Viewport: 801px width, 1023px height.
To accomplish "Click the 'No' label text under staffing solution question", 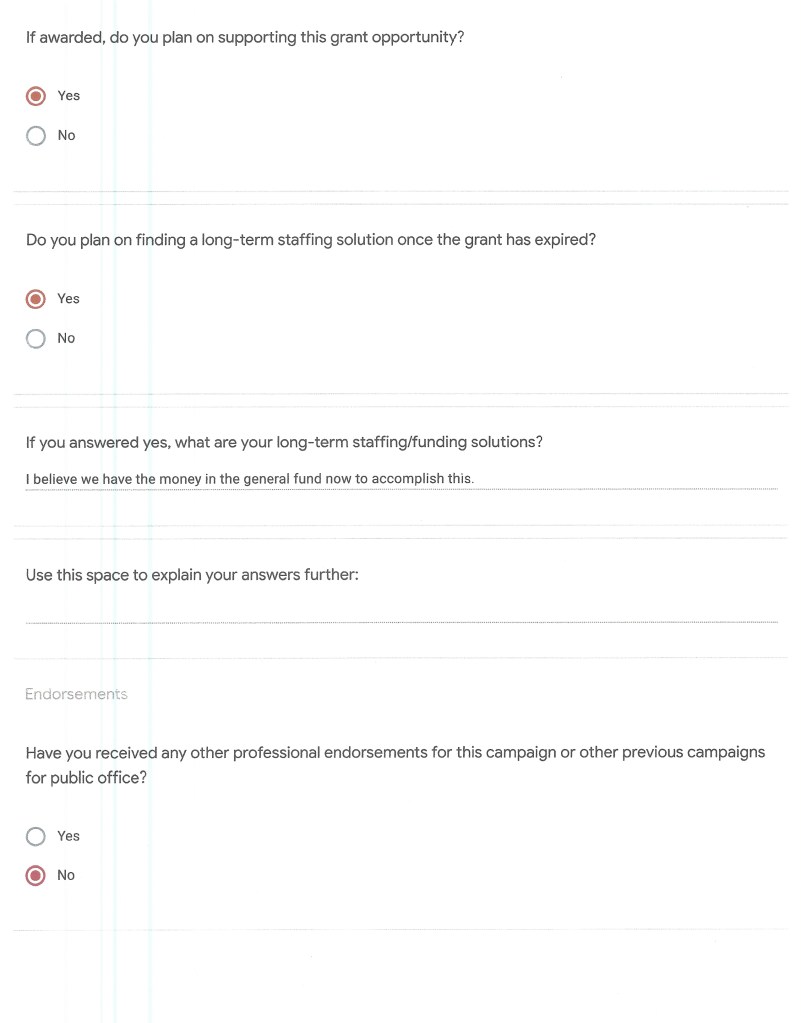I will (x=66, y=339).
